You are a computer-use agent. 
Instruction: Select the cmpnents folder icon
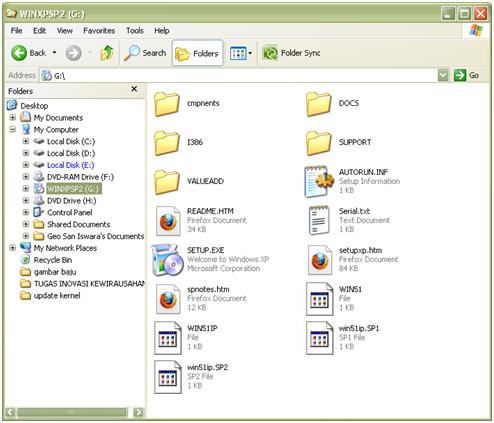coord(167,104)
